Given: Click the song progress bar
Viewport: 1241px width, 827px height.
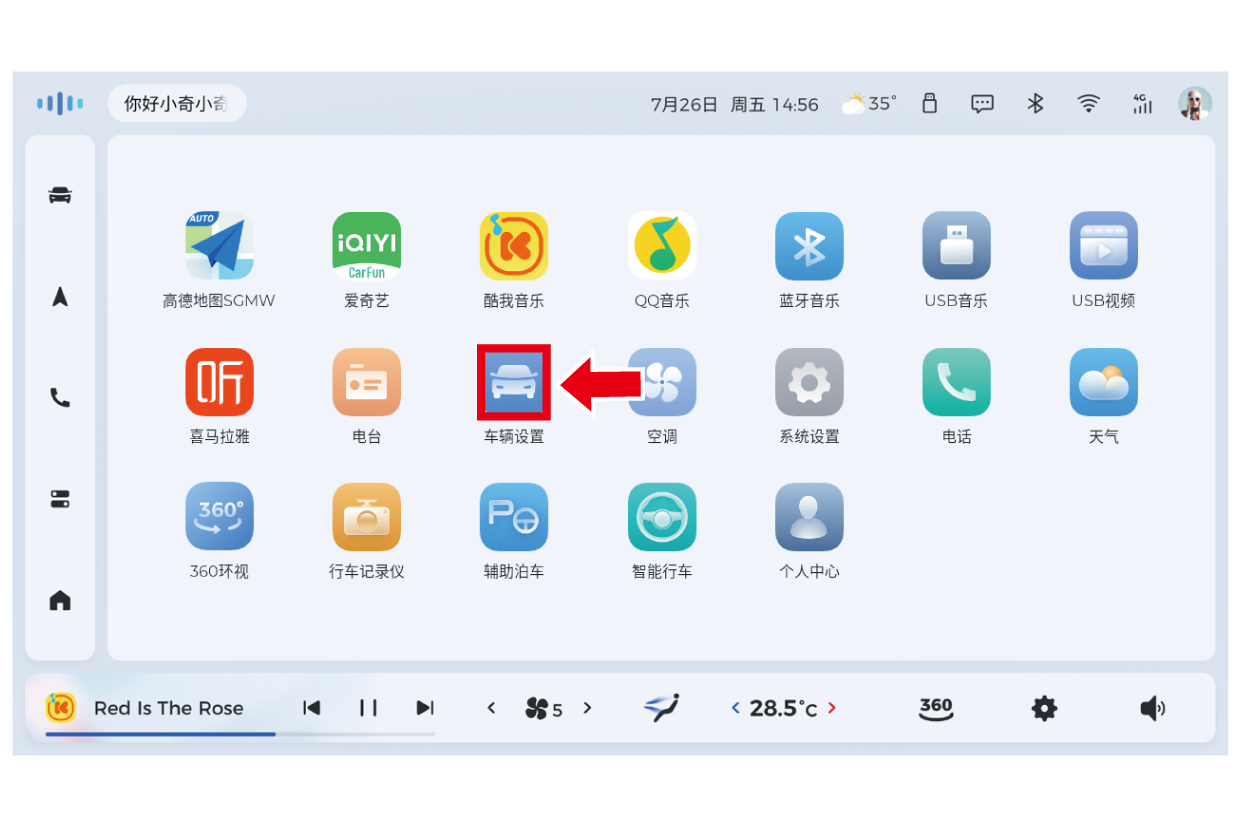Looking at the screenshot, I should tap(240, 734).
